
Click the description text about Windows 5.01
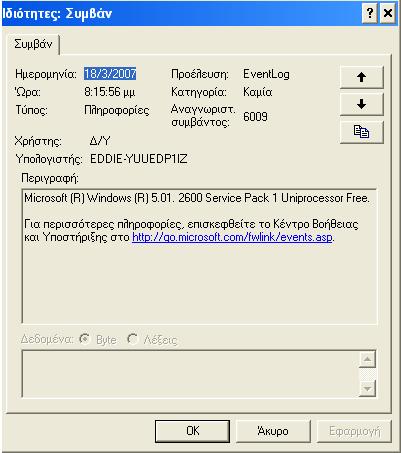(x=197, y=198)
